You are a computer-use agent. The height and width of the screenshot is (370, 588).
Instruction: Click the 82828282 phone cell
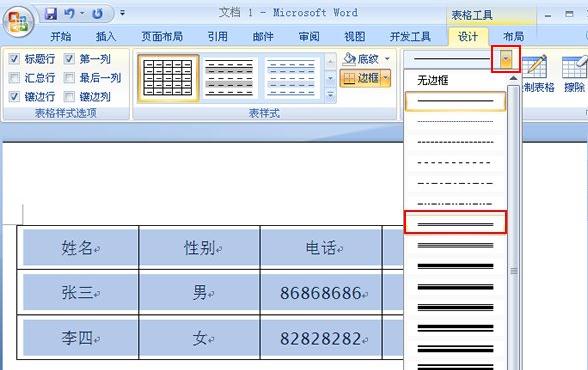(321, 338)
